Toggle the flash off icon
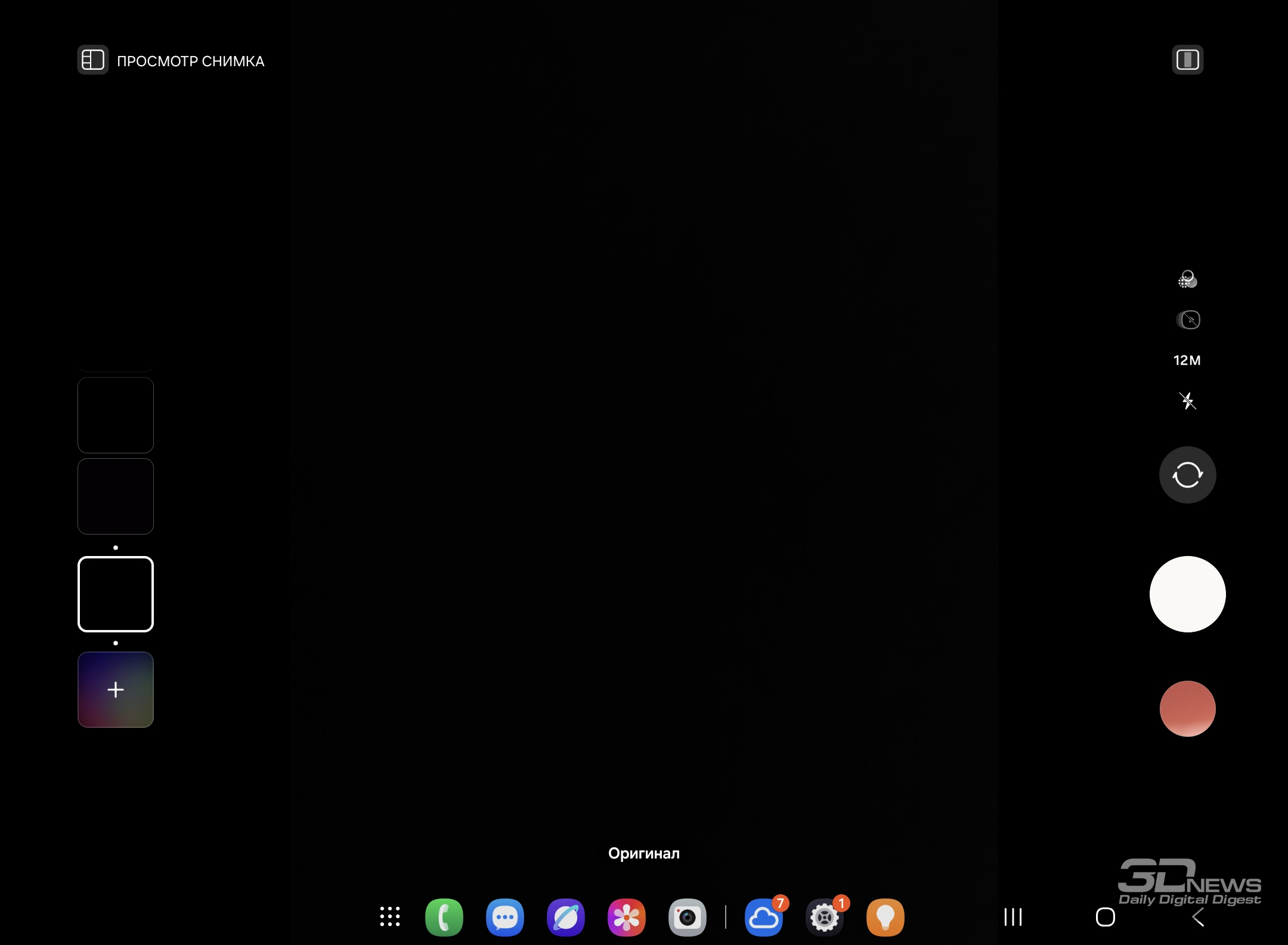1288x945 pixels. [1187, 400]
